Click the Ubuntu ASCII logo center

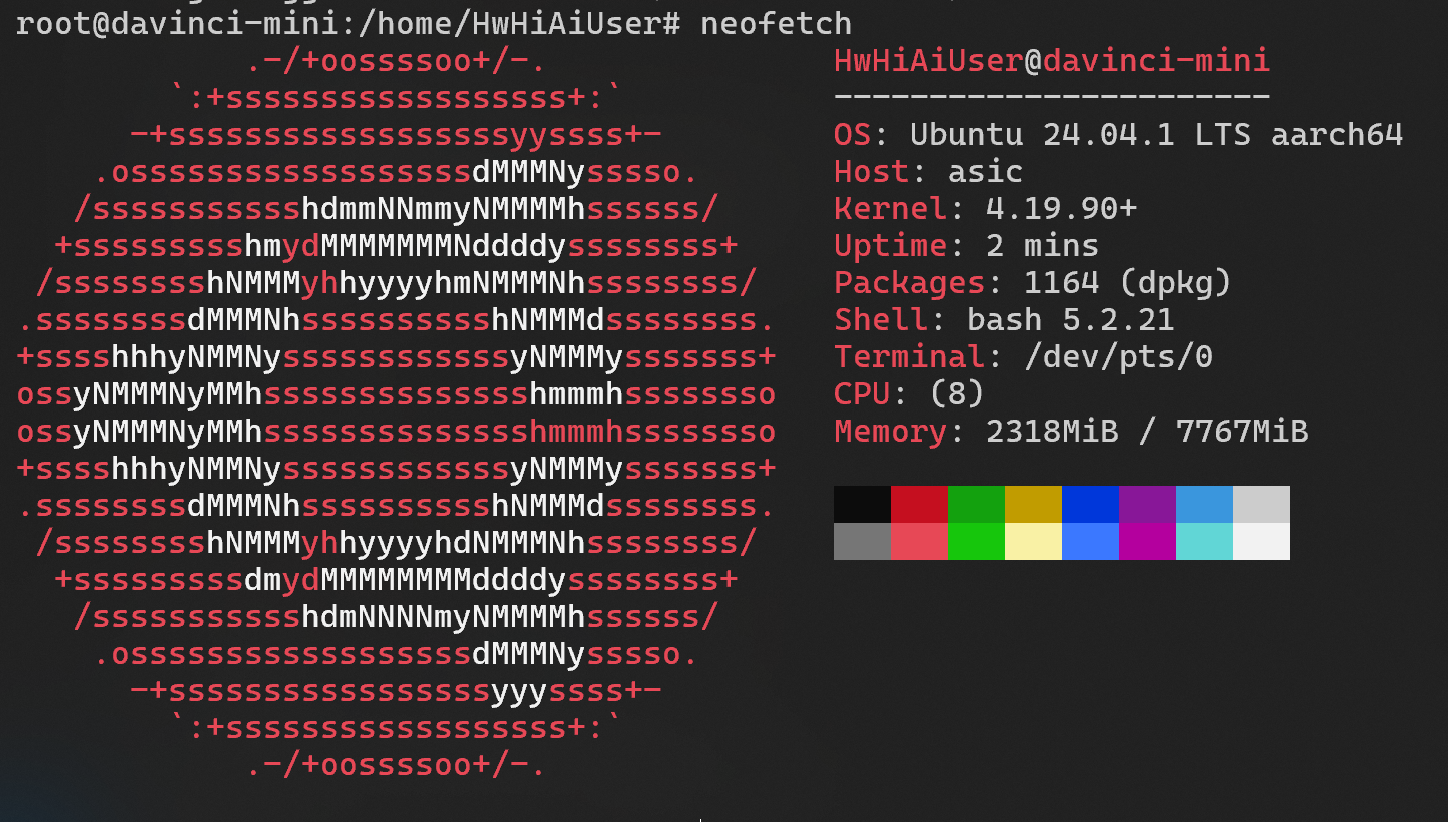point(396,412)
